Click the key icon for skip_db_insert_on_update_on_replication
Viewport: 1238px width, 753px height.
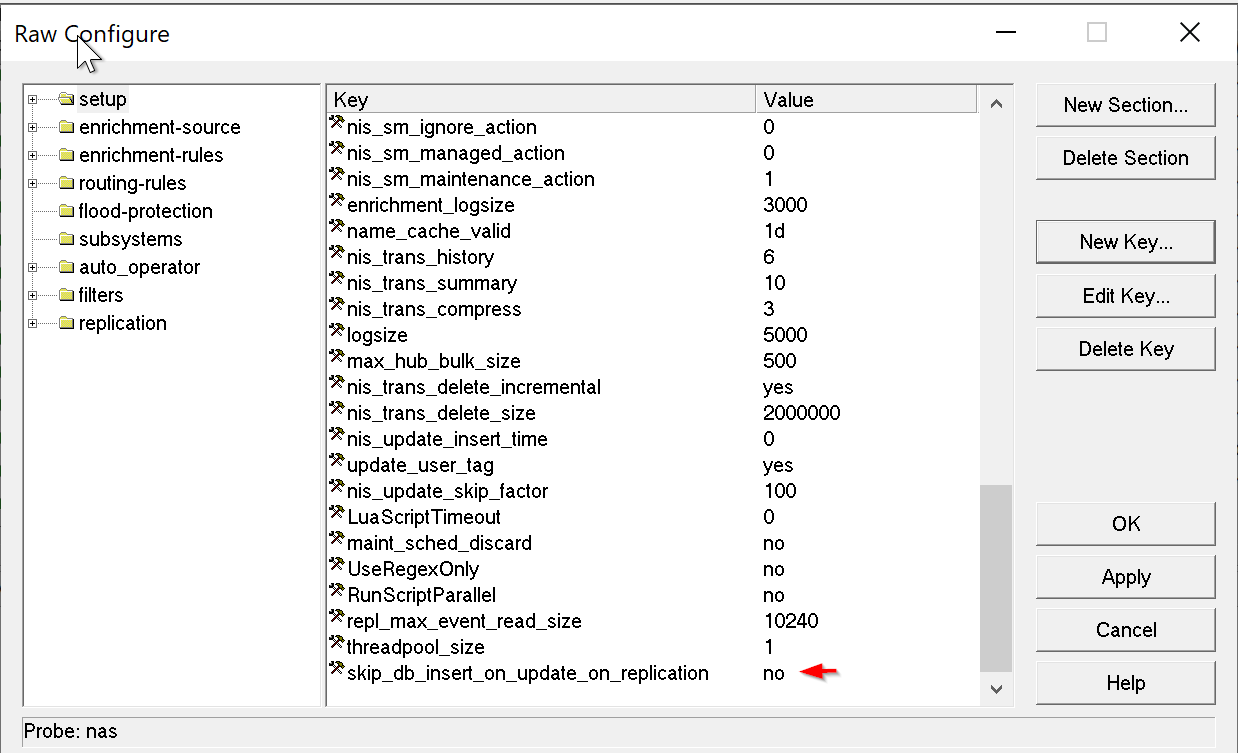pos(337,672)
